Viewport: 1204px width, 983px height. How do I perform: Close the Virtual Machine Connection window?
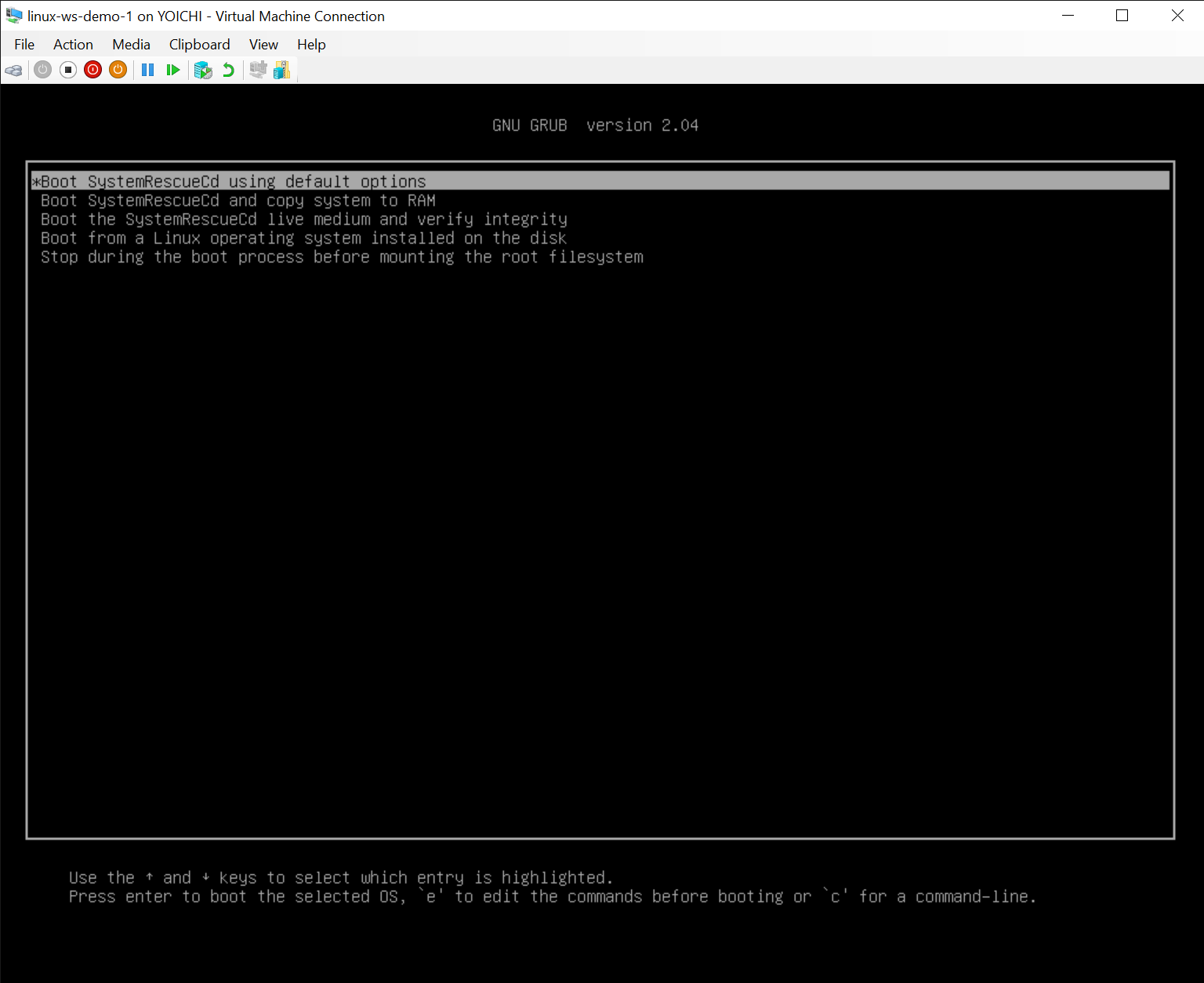pyautogui.click(x=1177, y=16)
